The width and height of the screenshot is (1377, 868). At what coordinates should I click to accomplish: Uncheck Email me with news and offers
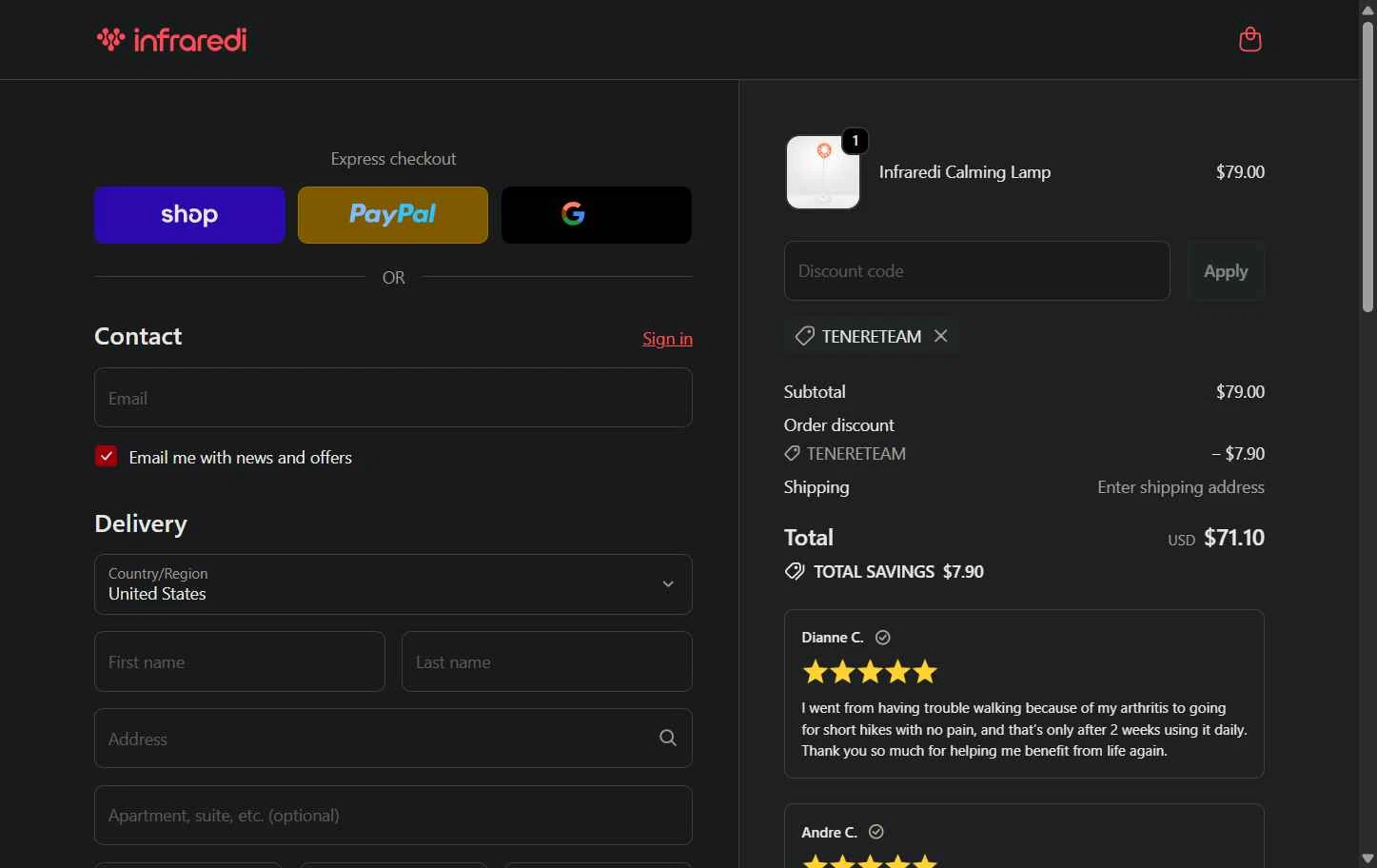[107, 457]
